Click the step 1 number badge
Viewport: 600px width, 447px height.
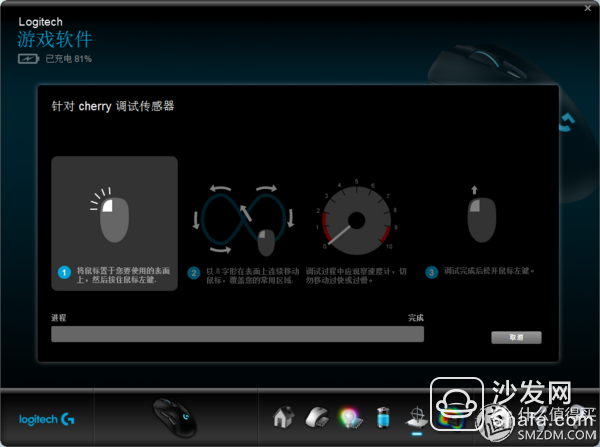click(64, 272)
